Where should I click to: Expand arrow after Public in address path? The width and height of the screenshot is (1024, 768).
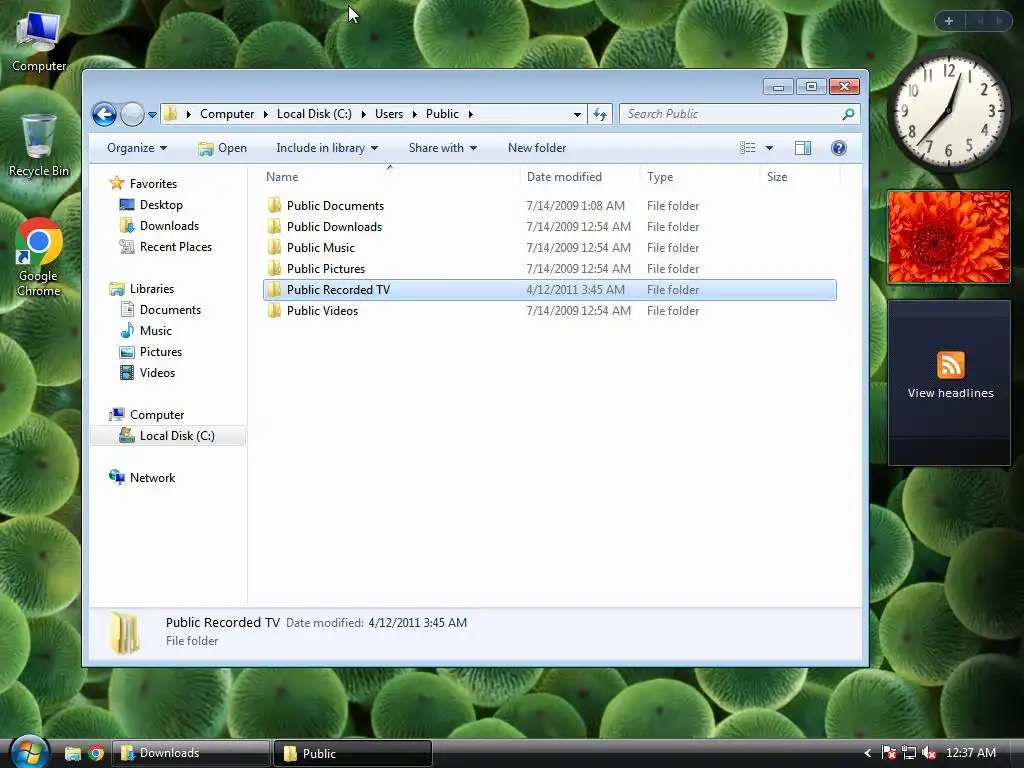click(470, 114)
